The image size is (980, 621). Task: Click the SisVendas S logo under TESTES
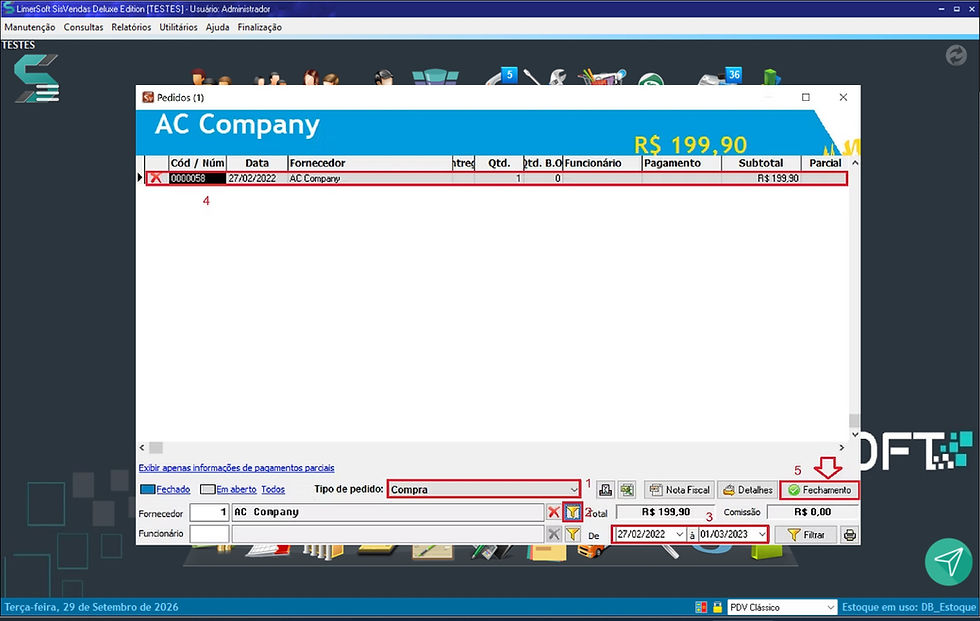pyautogui.click(x=37, y=79)
